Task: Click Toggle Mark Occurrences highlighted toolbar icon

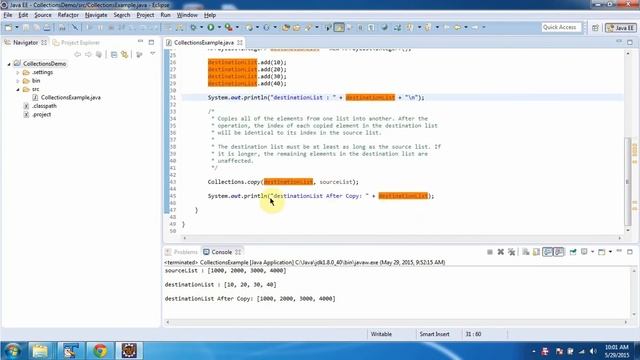Action: point(339,27)
